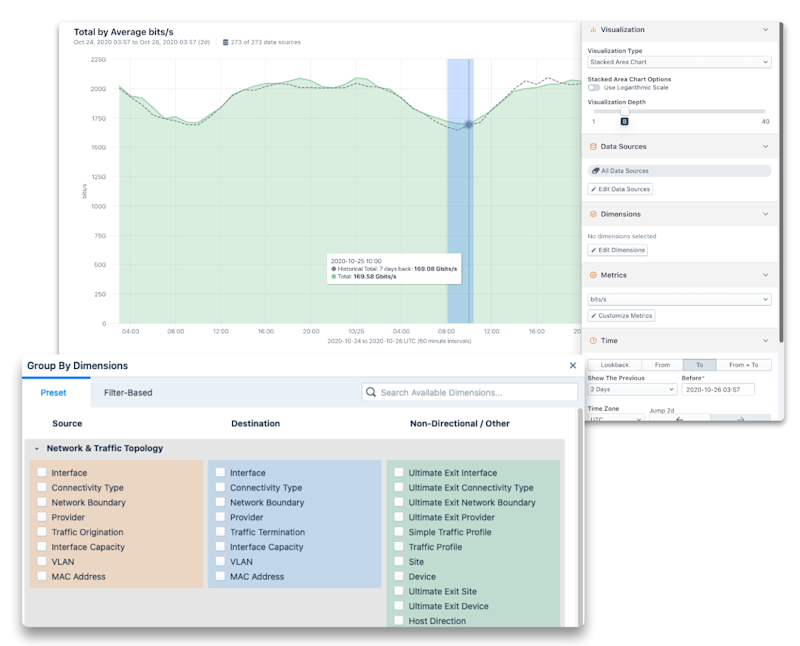Viewport: 800px width, 646px height.
Task: Click the tag icon in All Data Sources
Action: coord(595,171)
